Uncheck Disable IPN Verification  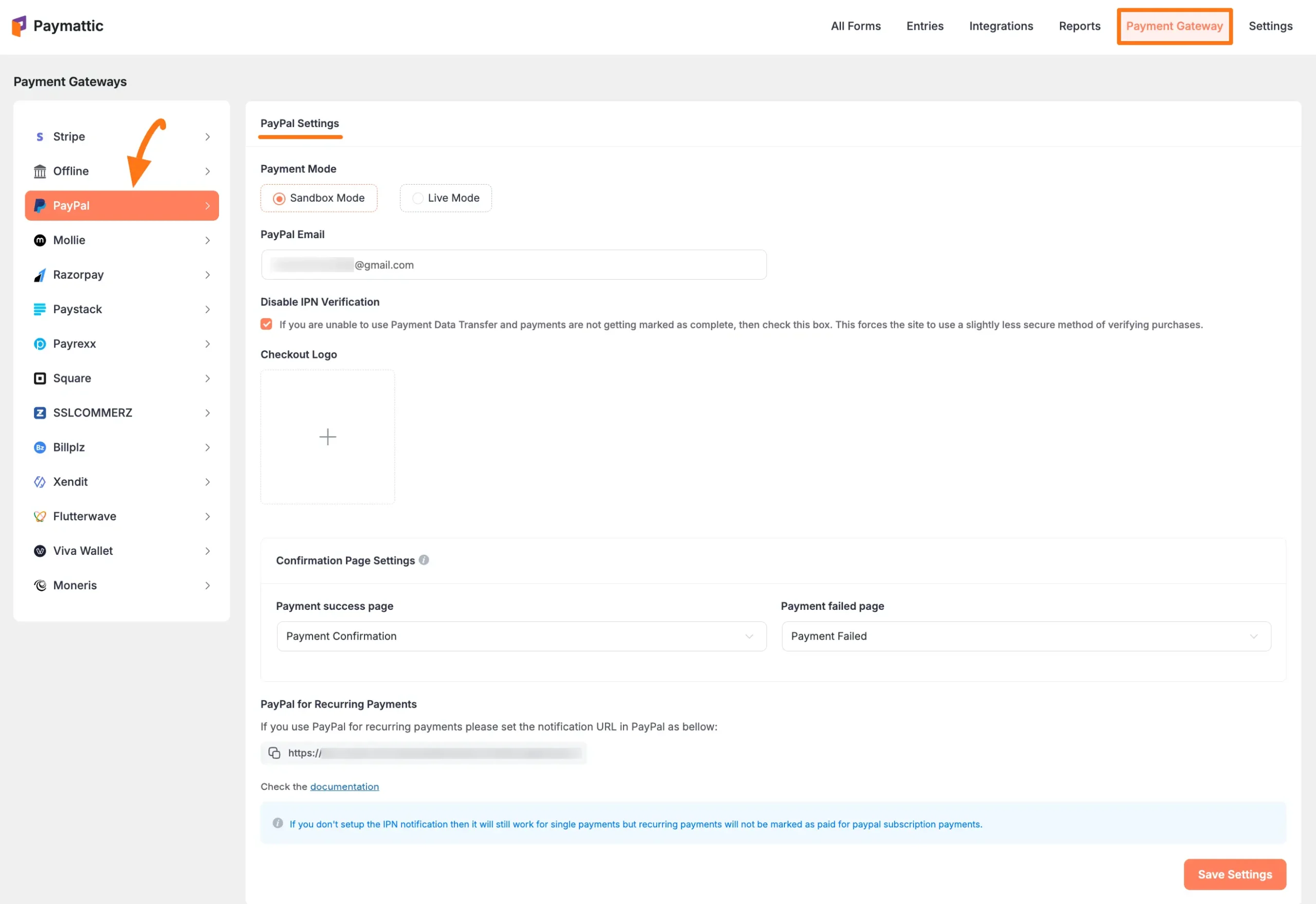pyautogui.click(x=266, y=323)
